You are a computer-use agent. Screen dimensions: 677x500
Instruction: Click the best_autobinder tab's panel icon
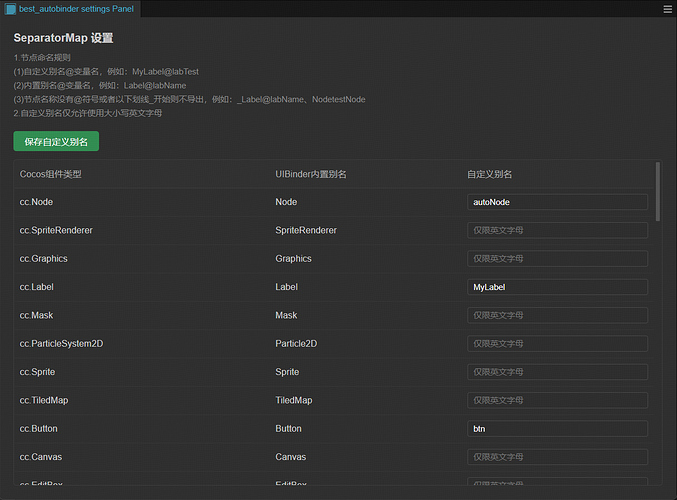click(x=10, y=8)
